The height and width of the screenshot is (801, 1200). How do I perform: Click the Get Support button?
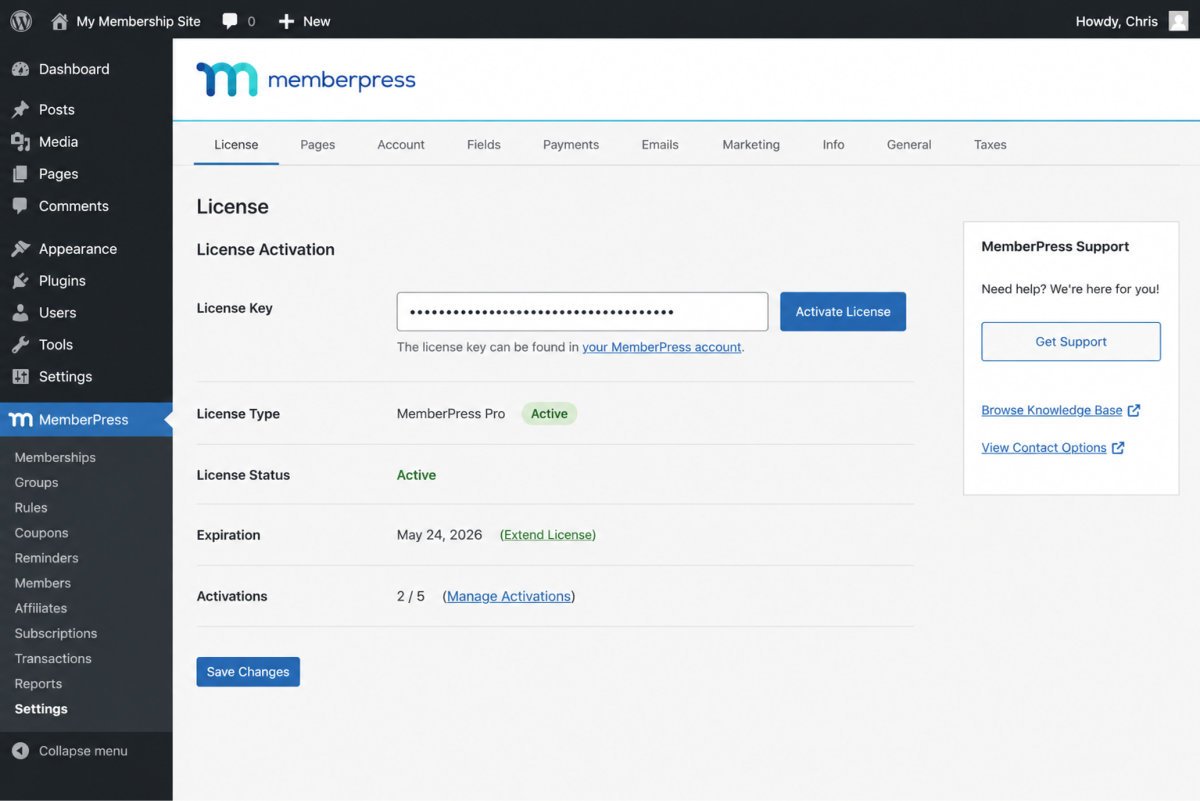pyautogui.click(x=1071, y=342)
